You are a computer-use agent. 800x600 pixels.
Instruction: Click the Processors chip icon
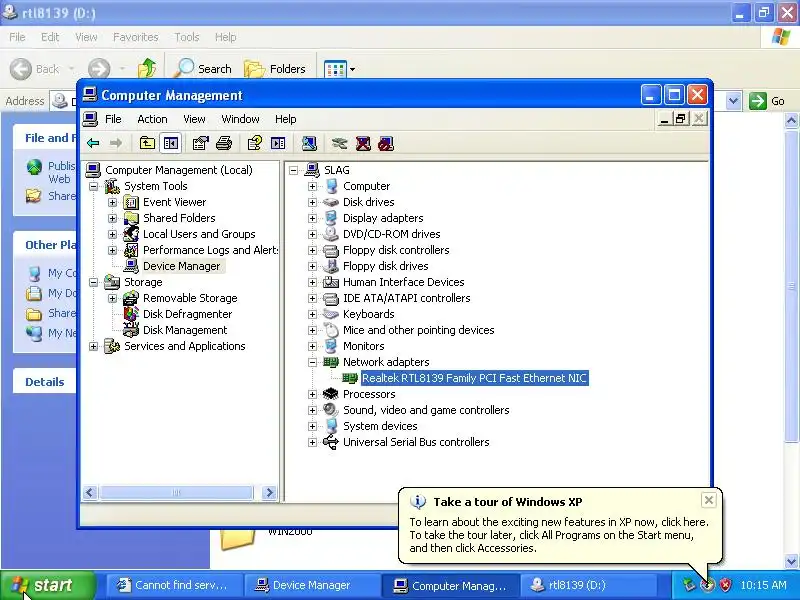pos(331,394)
